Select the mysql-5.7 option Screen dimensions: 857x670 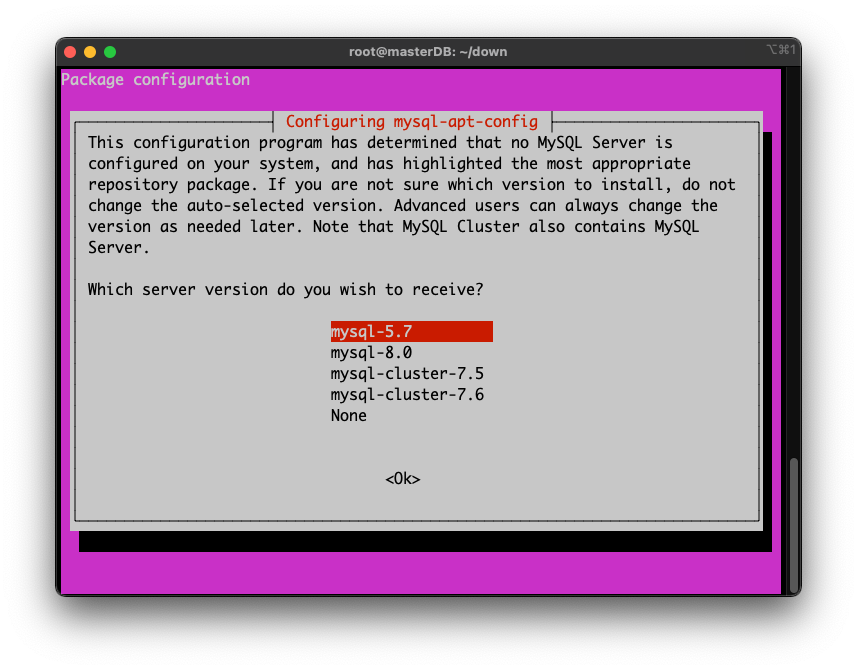[x=411, y=332]
